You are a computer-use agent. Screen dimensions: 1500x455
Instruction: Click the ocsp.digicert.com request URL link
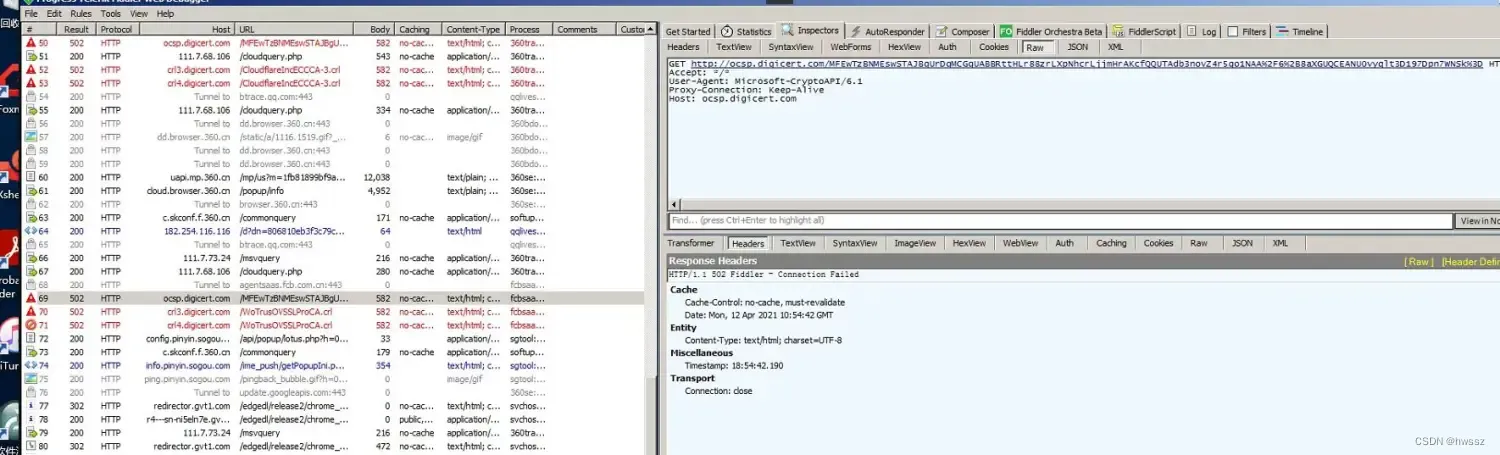[1086, 64]
